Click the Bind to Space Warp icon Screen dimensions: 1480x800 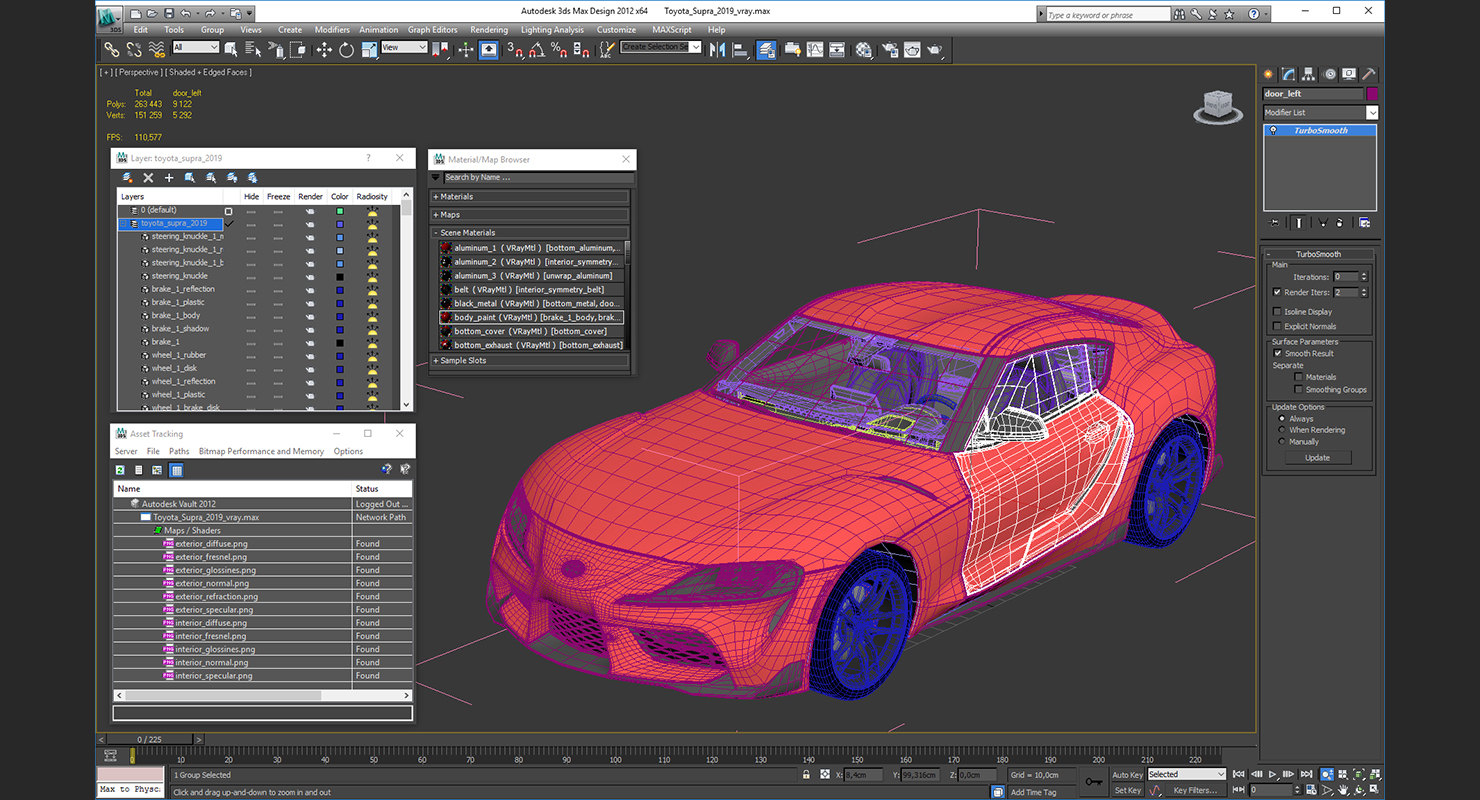(157, 49)
